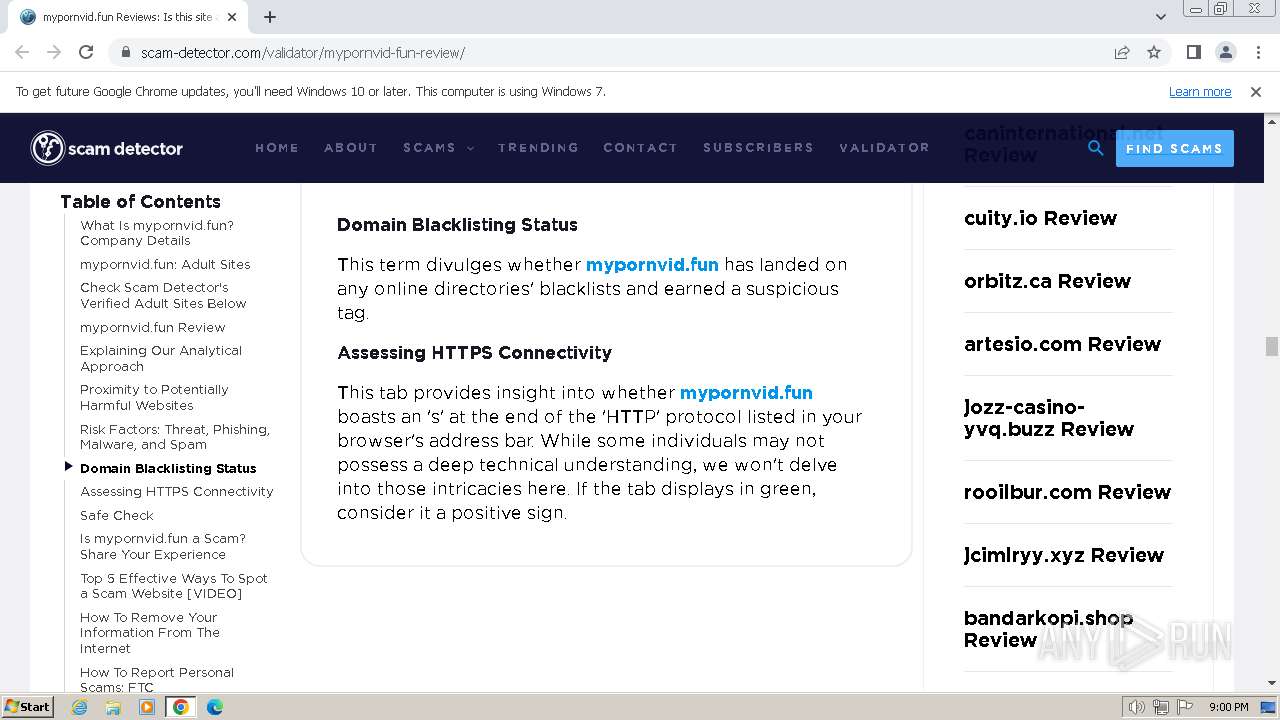1280x720 pixels.
Task: Click the share page icon in address bar
Action: (1122, 52)
